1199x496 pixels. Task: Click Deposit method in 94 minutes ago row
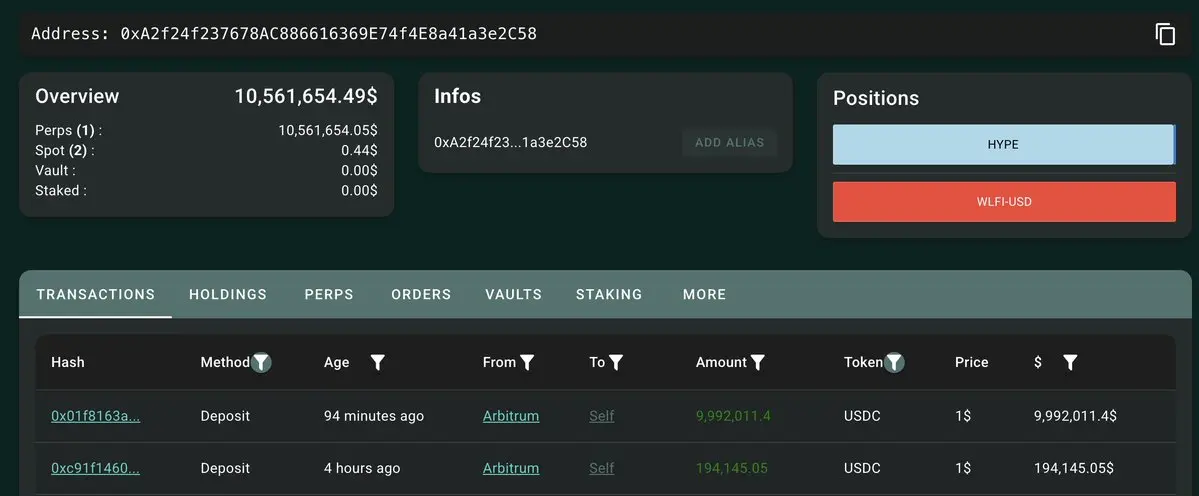coord(225,416)
